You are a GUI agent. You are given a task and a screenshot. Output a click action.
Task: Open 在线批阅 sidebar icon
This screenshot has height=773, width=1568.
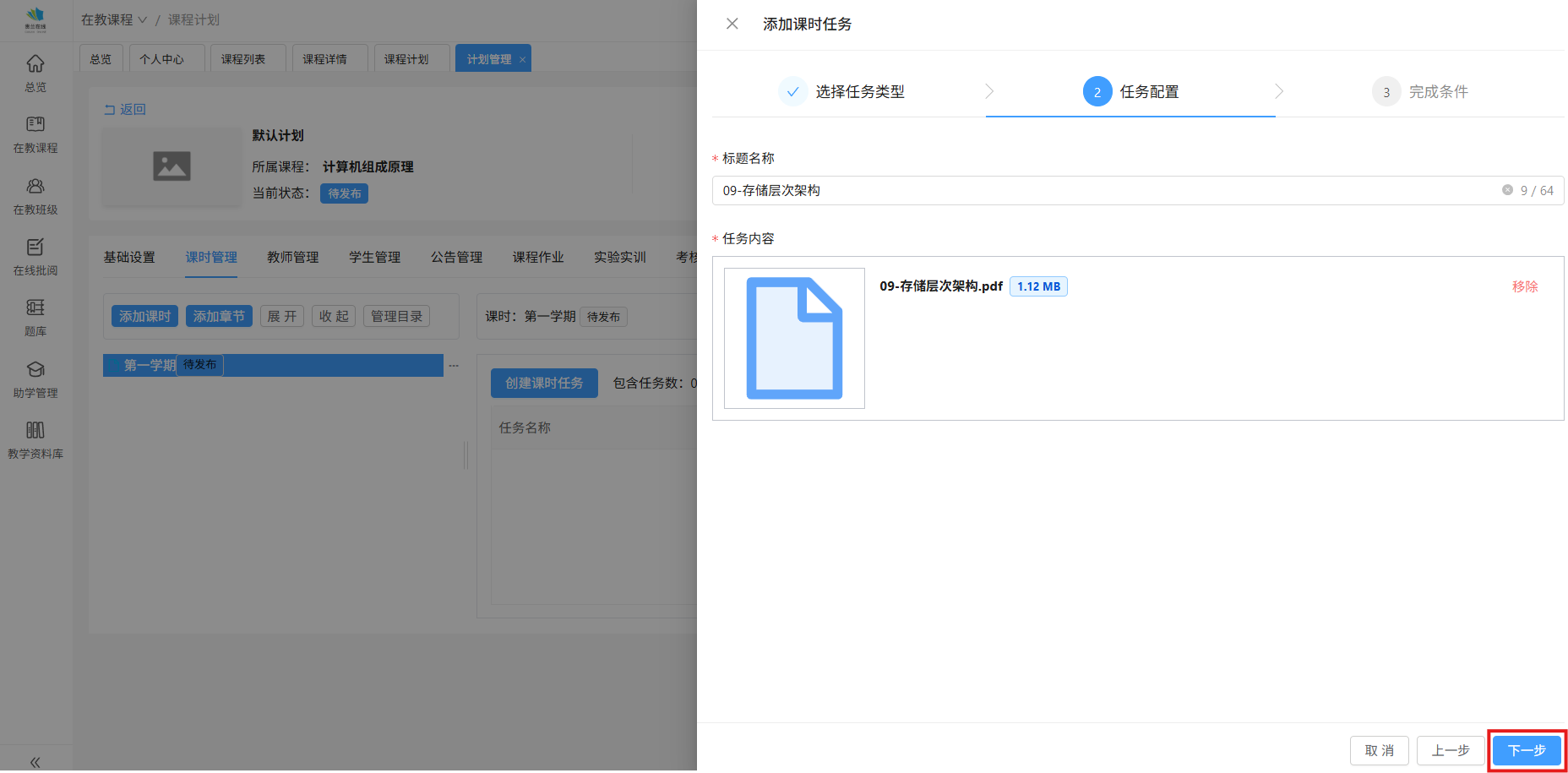pyautogui.click(x=35, y=248)
